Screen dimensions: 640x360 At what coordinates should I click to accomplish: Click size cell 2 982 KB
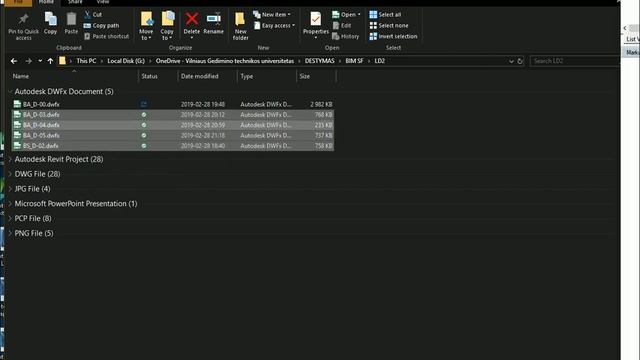click(321, 104)
